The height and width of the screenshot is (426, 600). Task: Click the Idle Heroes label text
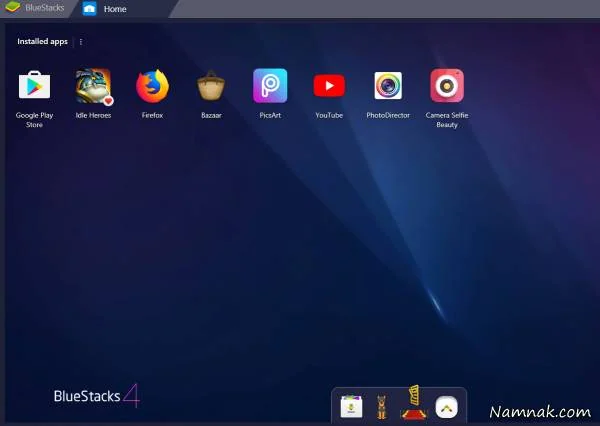click(x=93, y=115)
